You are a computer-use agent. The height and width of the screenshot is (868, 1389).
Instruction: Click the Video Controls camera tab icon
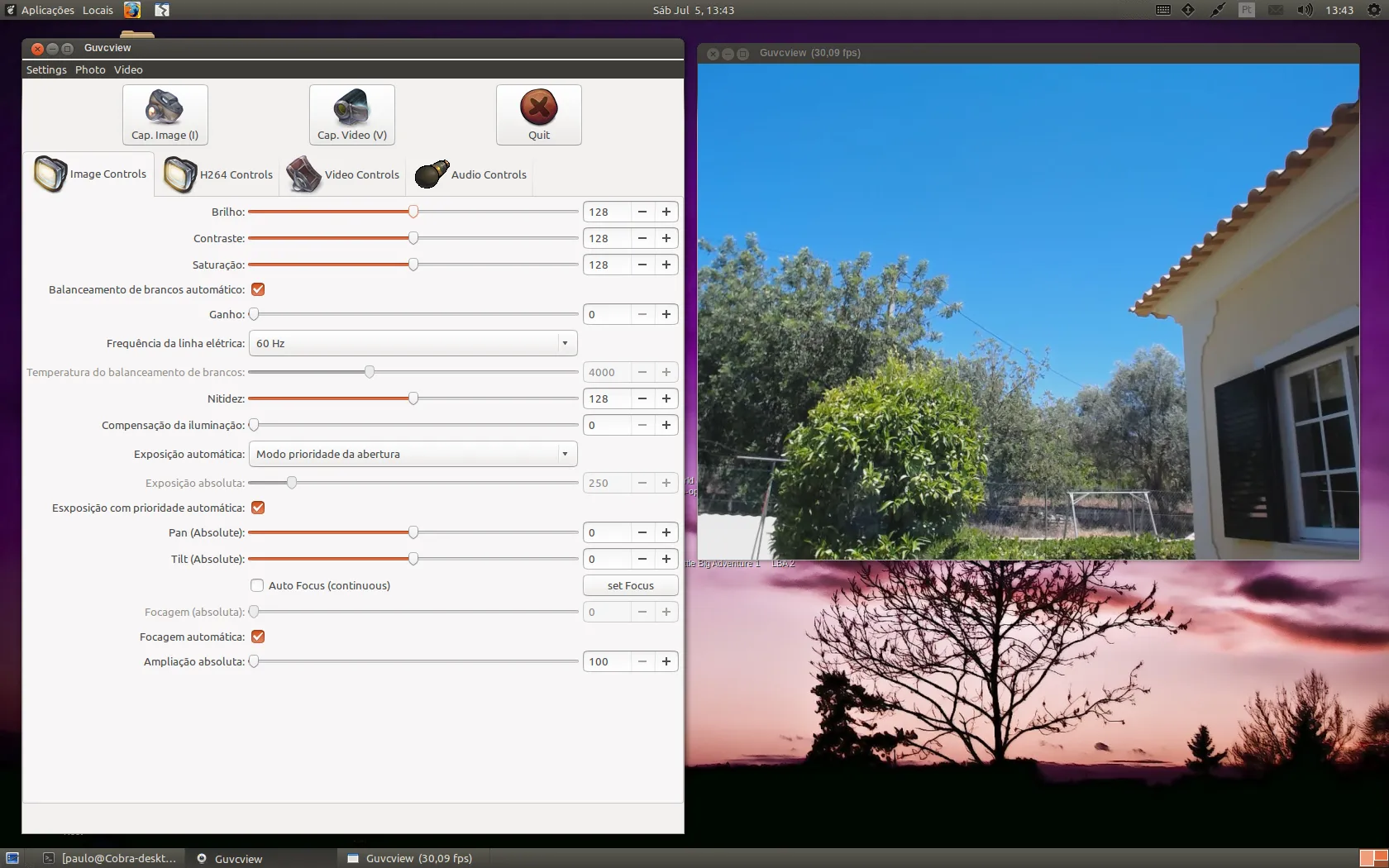point(303,174)
